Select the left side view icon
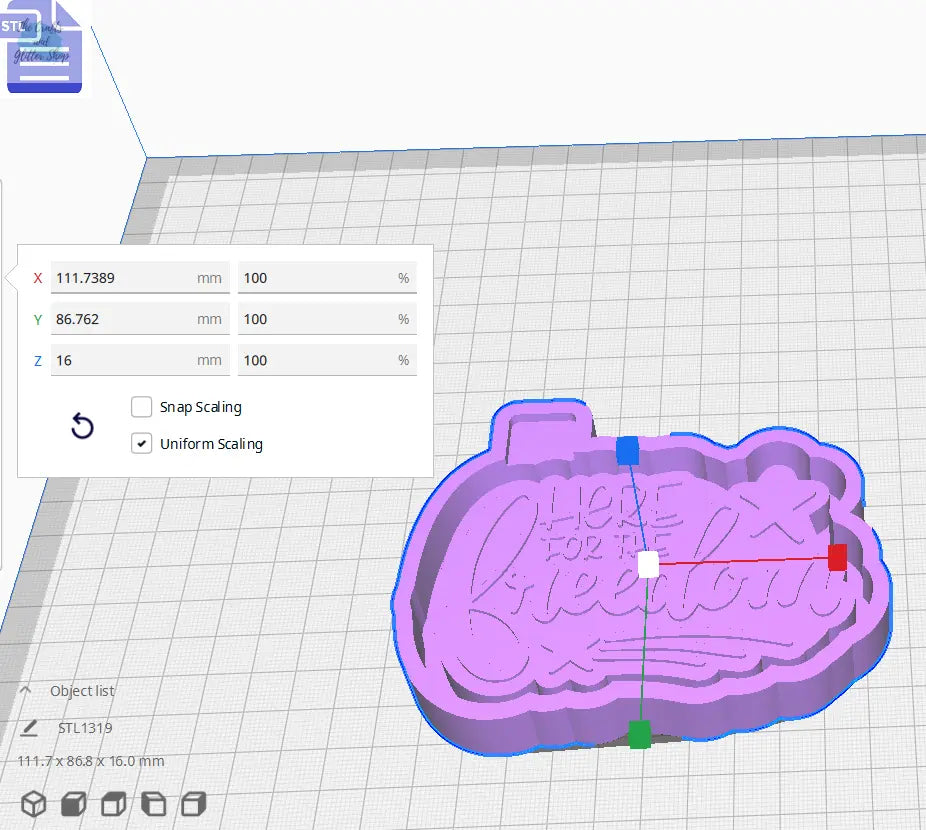 153,803
